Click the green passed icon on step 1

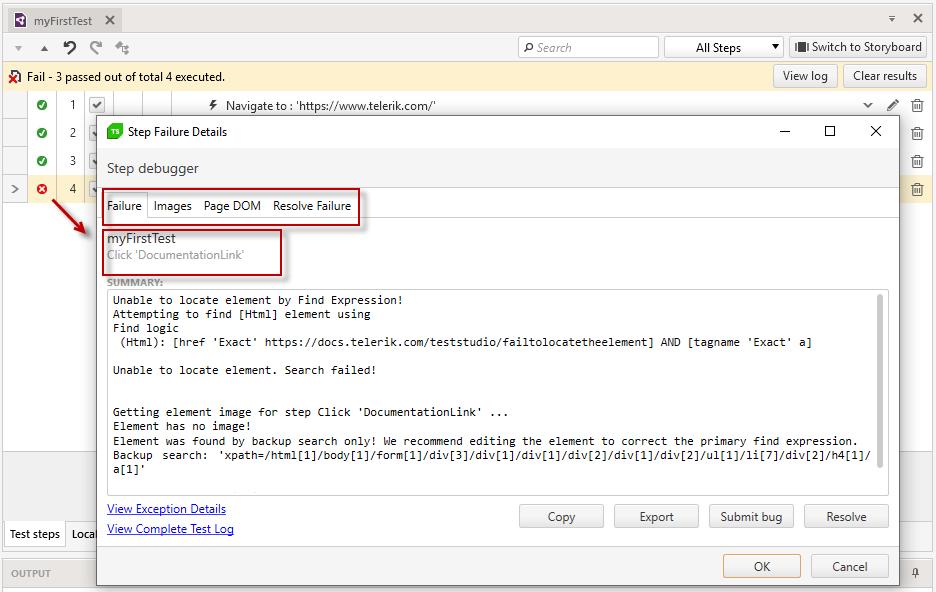tap(42, 105)
